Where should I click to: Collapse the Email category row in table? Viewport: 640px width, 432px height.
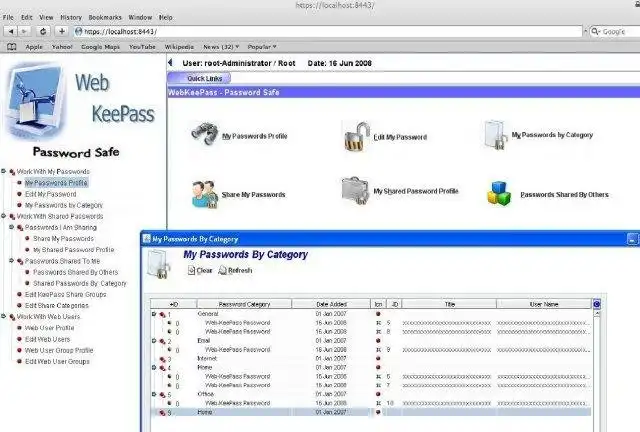point(154,341)
